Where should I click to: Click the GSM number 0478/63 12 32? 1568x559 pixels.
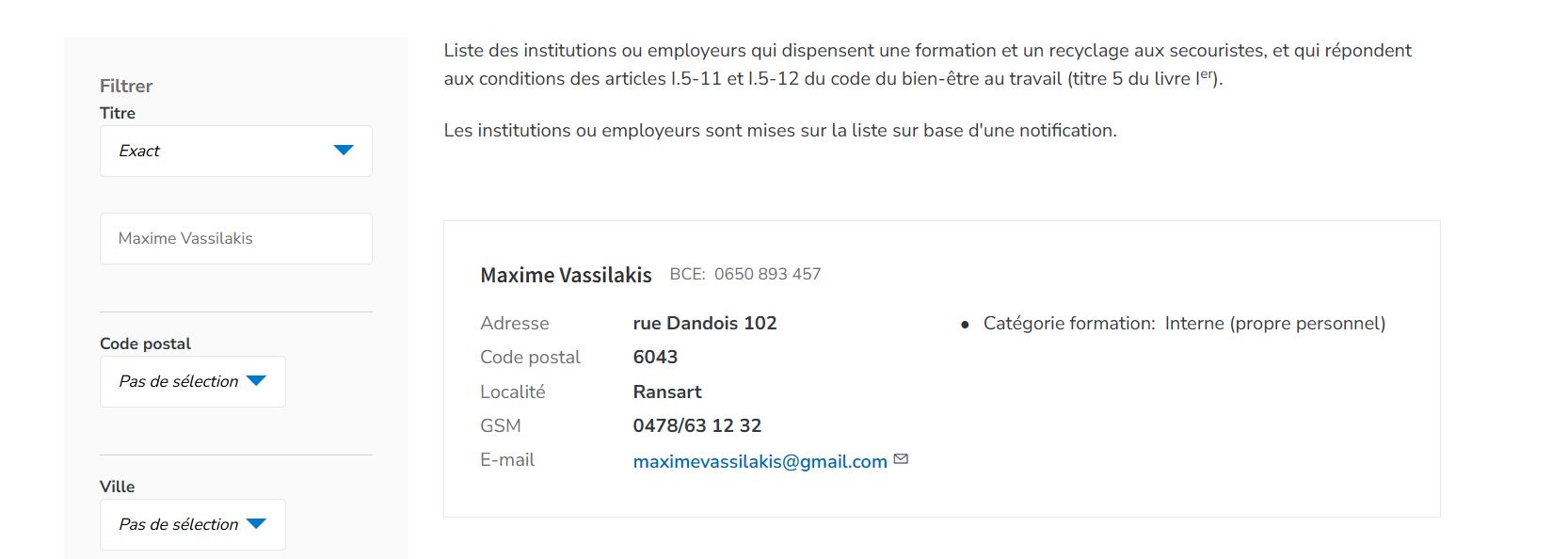[x=697, y=425]
